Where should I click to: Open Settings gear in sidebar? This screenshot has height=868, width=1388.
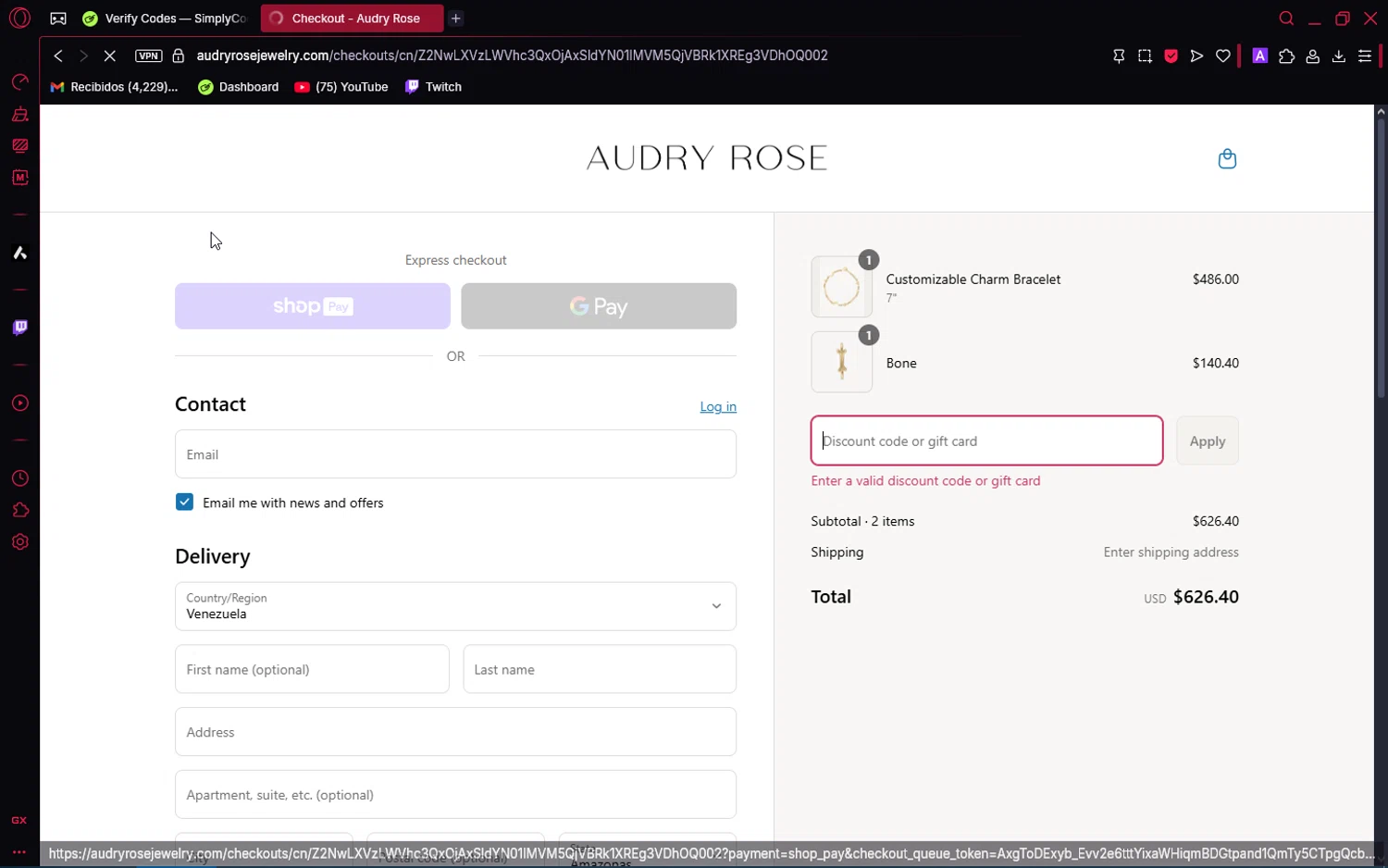(x=19, y=542)
